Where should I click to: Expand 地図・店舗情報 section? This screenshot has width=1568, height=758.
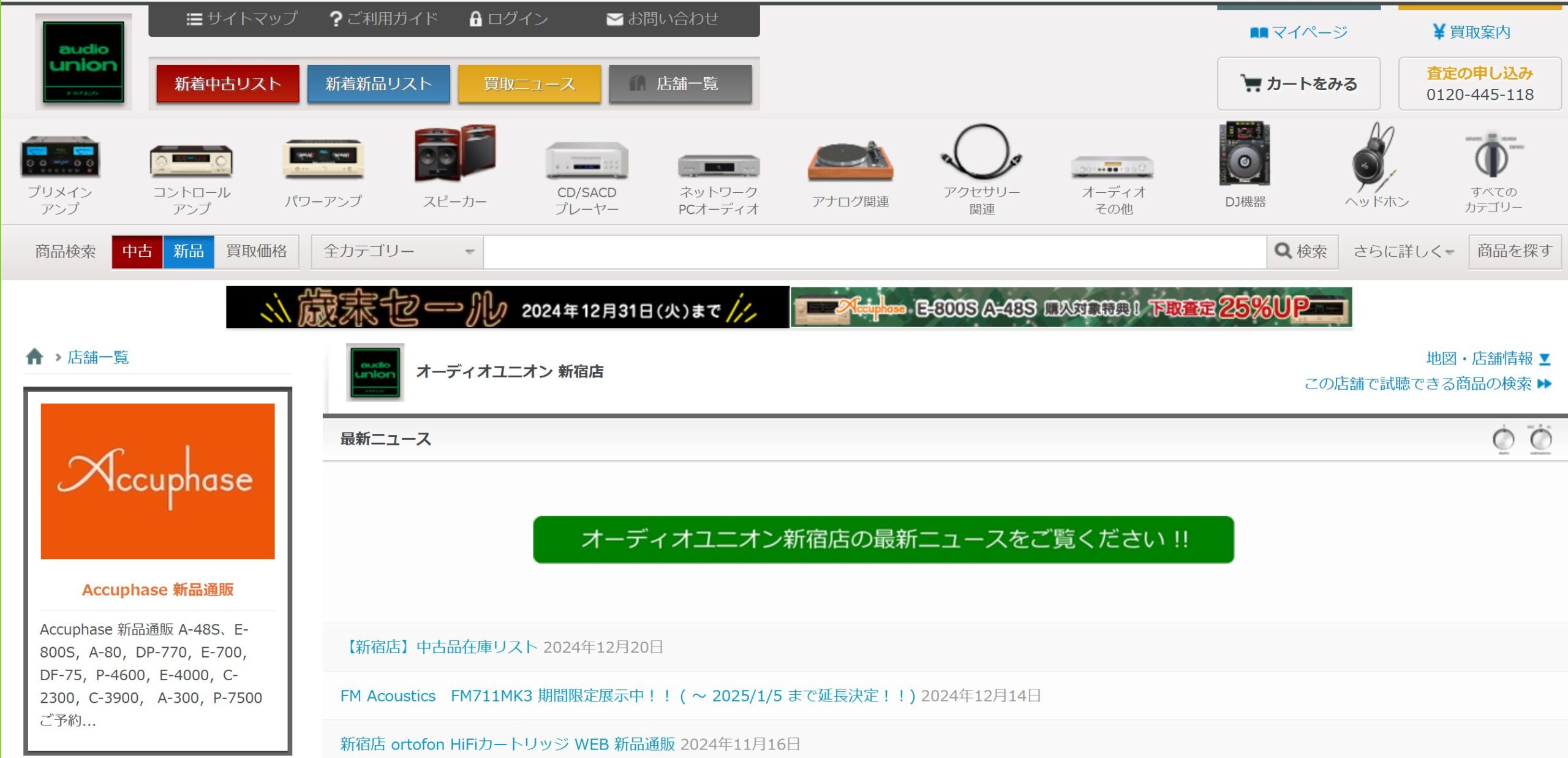tap(1488, 358)
